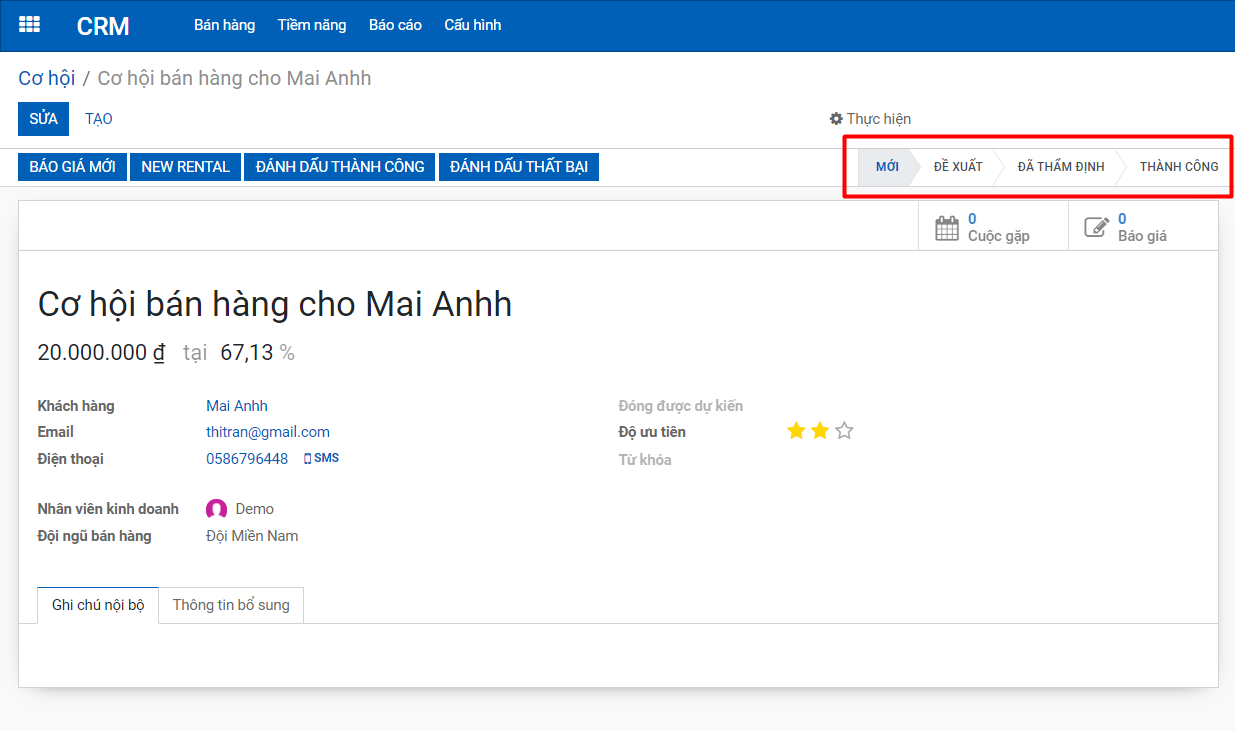Click the SỬA button
Image resolution: width=1235 pixels, height=731 pixels.
pyautogui.click(x=43, y=119)
